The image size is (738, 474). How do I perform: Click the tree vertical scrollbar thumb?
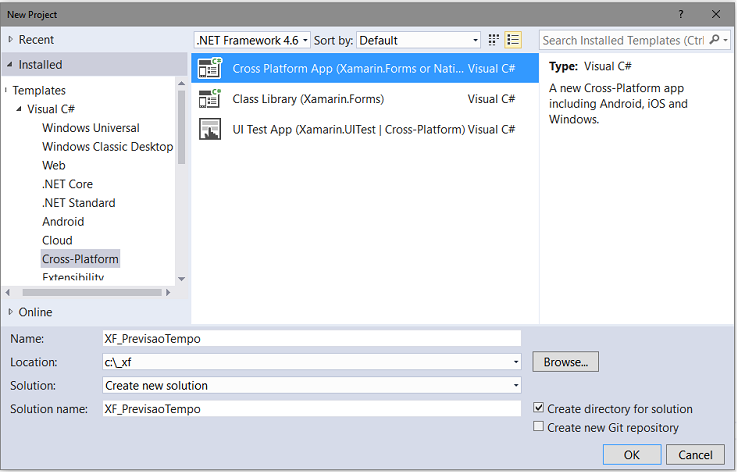click(182, 127)
